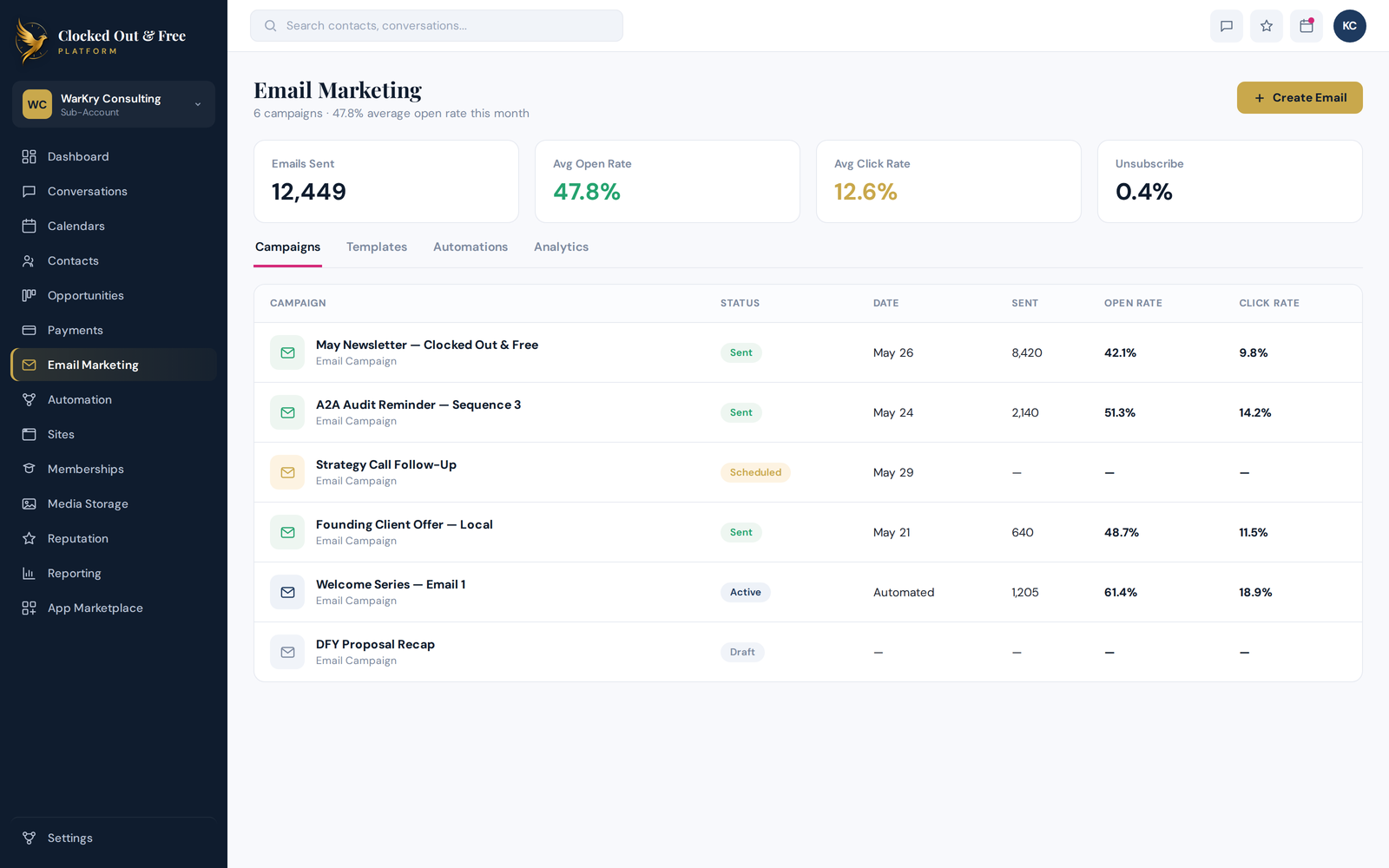Viewport: 1389px width, 868px height.
Task: Click the star favorites icon in header
Action: click(x=1267, y=26)
